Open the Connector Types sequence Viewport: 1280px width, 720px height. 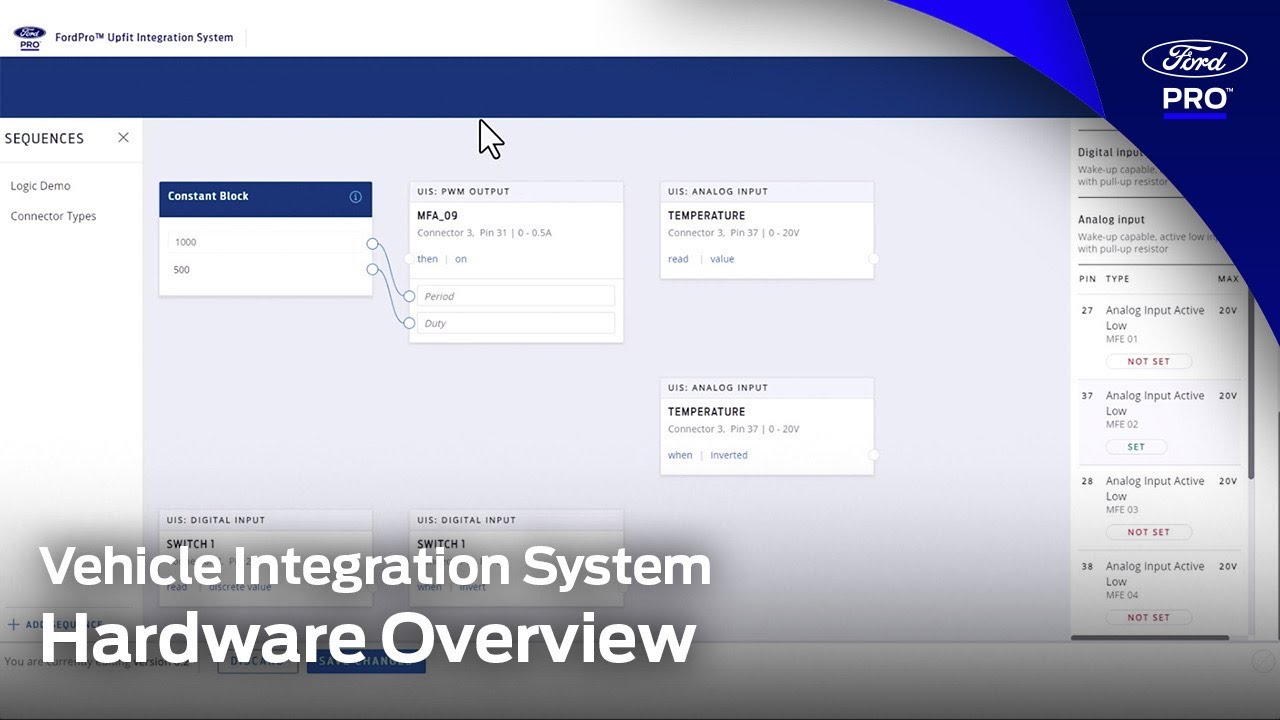(x=53, y=216)
